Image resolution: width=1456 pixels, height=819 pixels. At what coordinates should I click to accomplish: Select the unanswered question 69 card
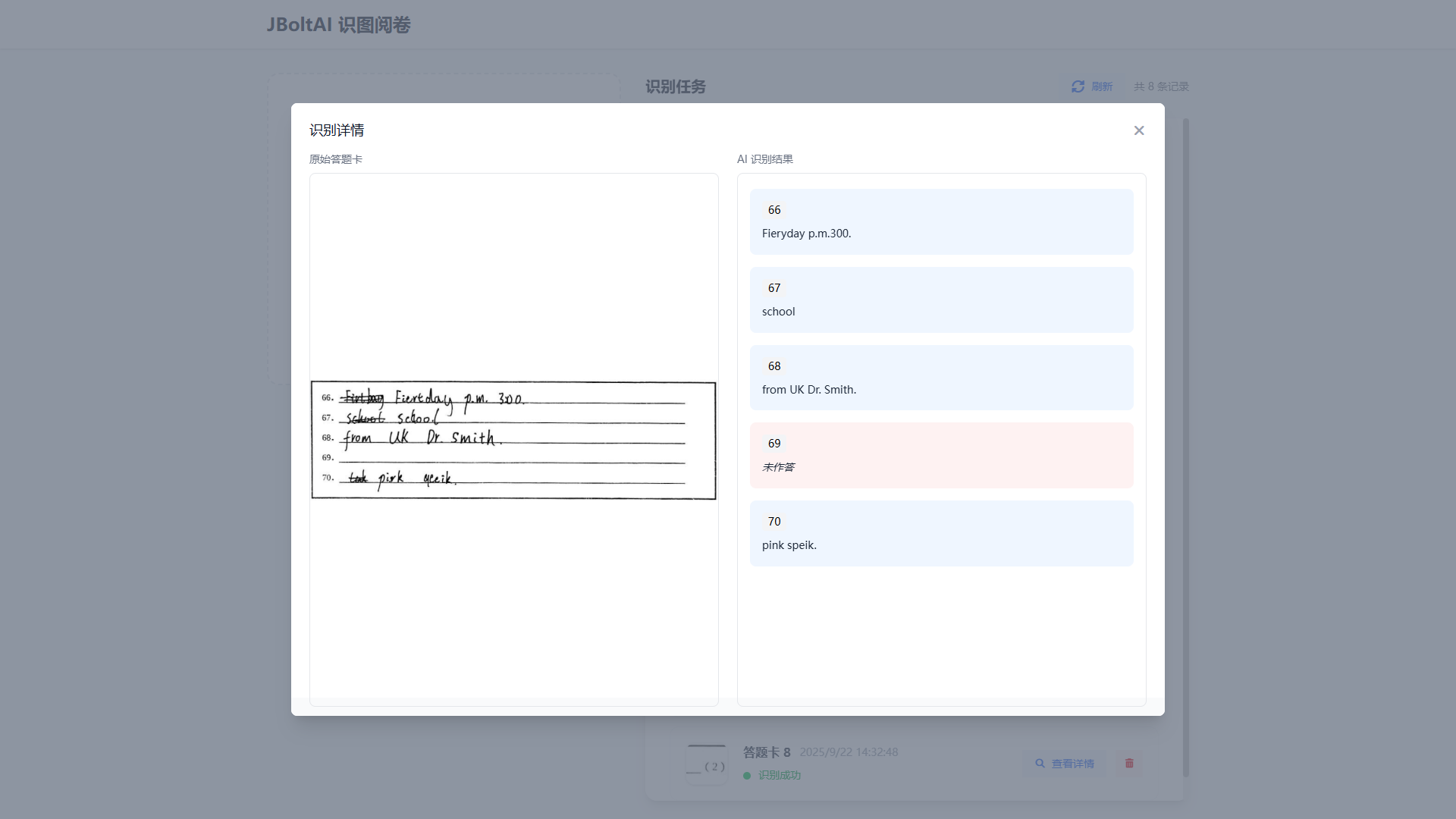(x=941, y=455)
